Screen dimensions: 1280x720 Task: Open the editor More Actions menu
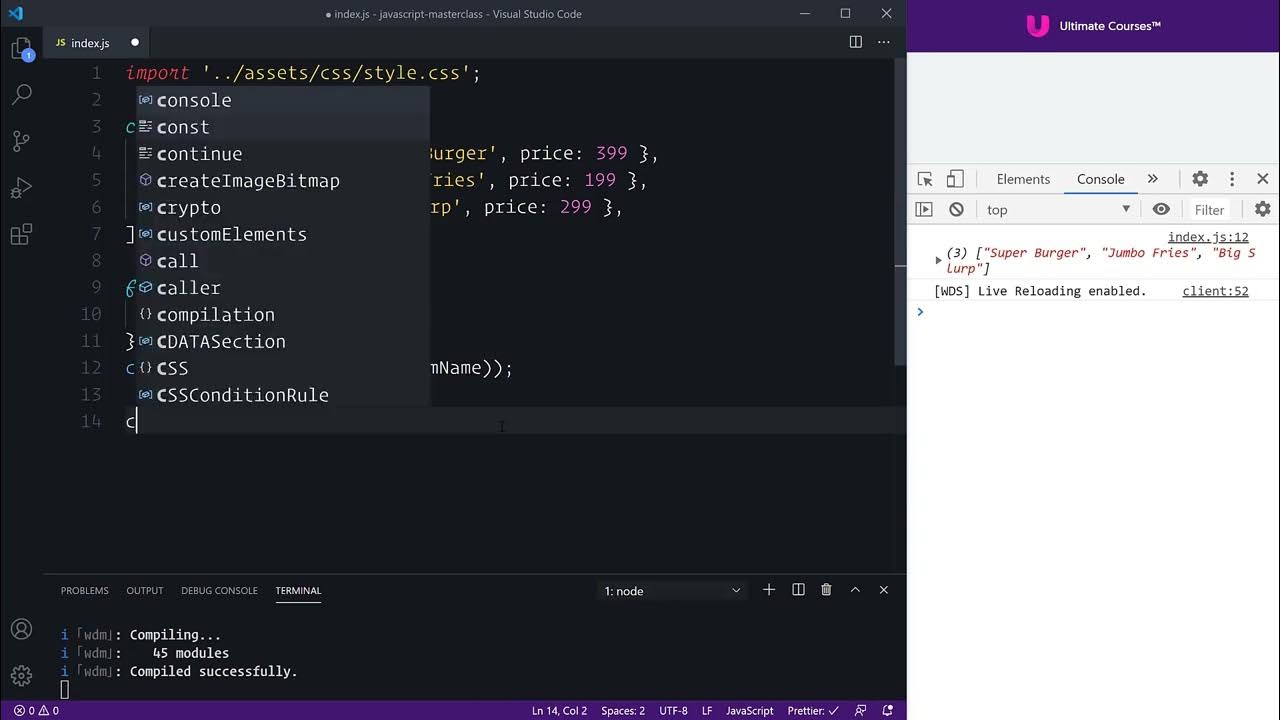[884, 42]
